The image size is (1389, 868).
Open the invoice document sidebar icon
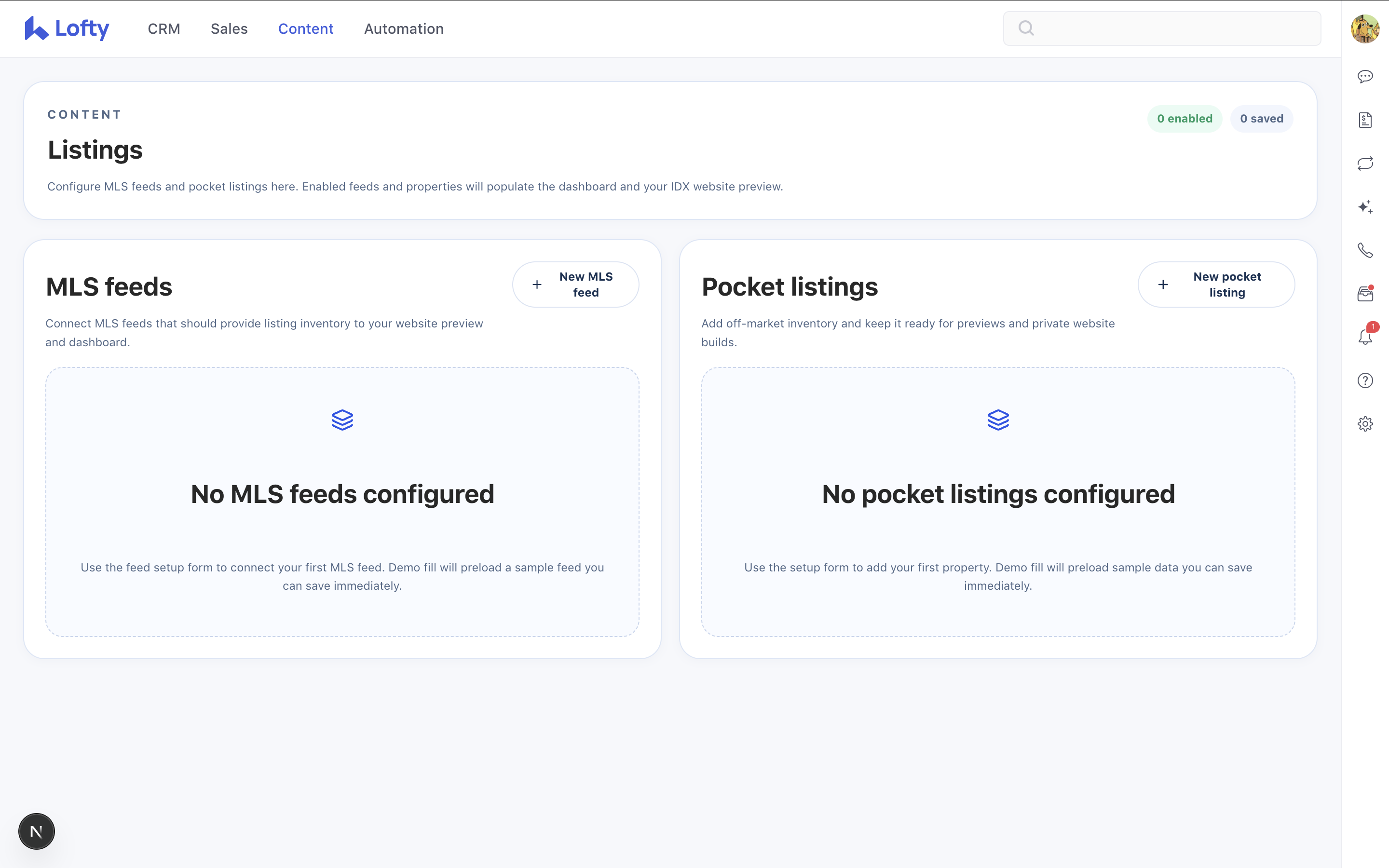[x=1365, y=120]
